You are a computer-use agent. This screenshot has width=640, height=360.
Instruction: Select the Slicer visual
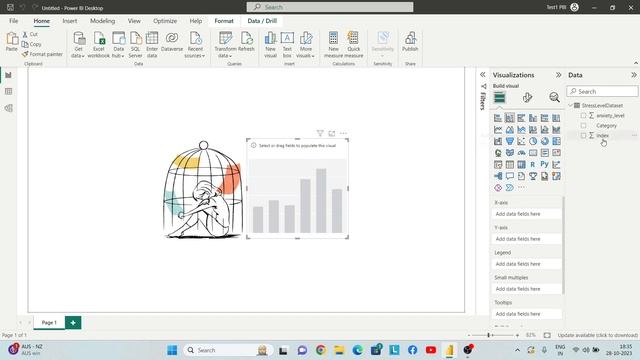click(x=498, y=164)
